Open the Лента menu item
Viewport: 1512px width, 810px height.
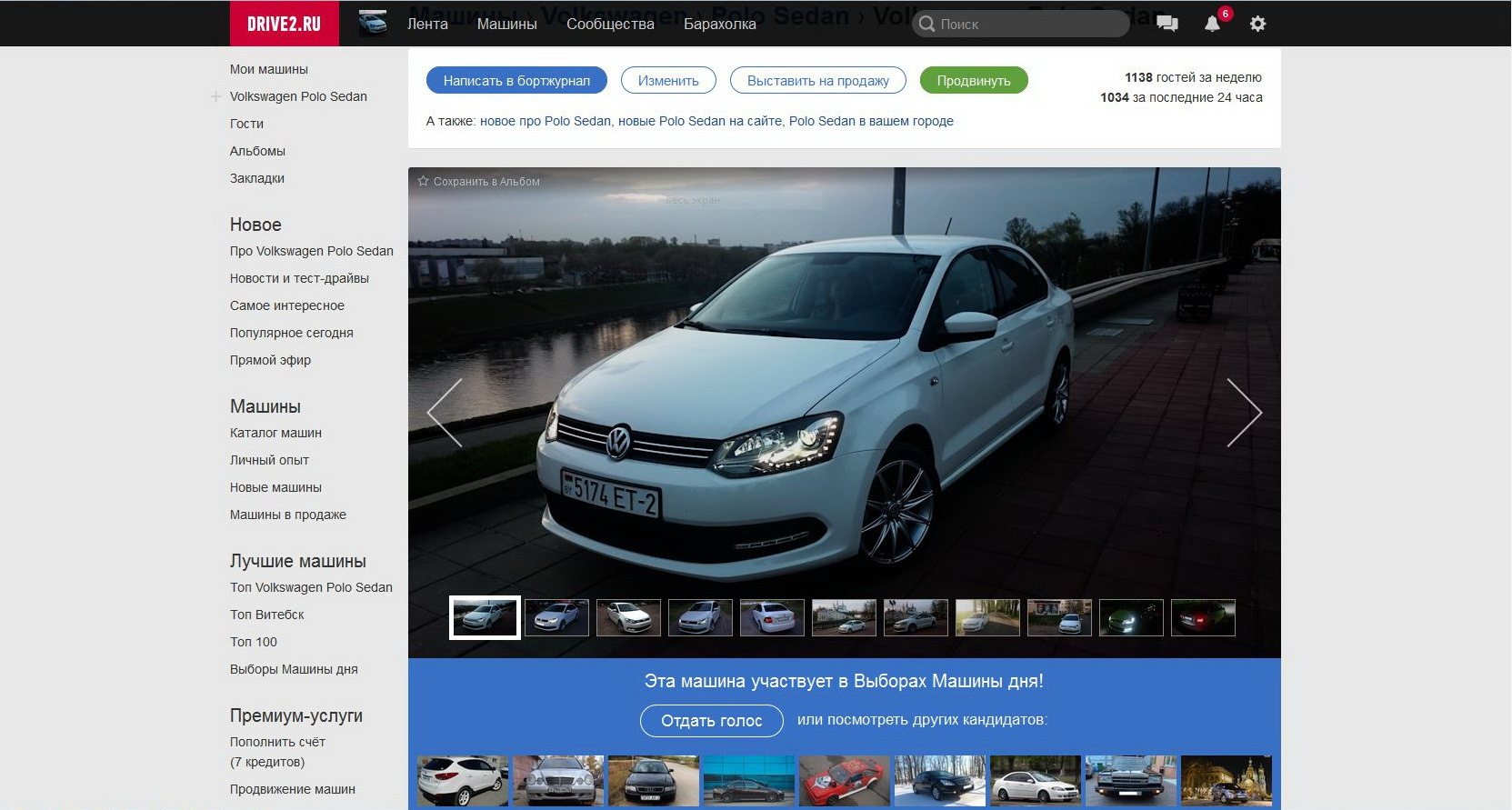pos(427,24)
